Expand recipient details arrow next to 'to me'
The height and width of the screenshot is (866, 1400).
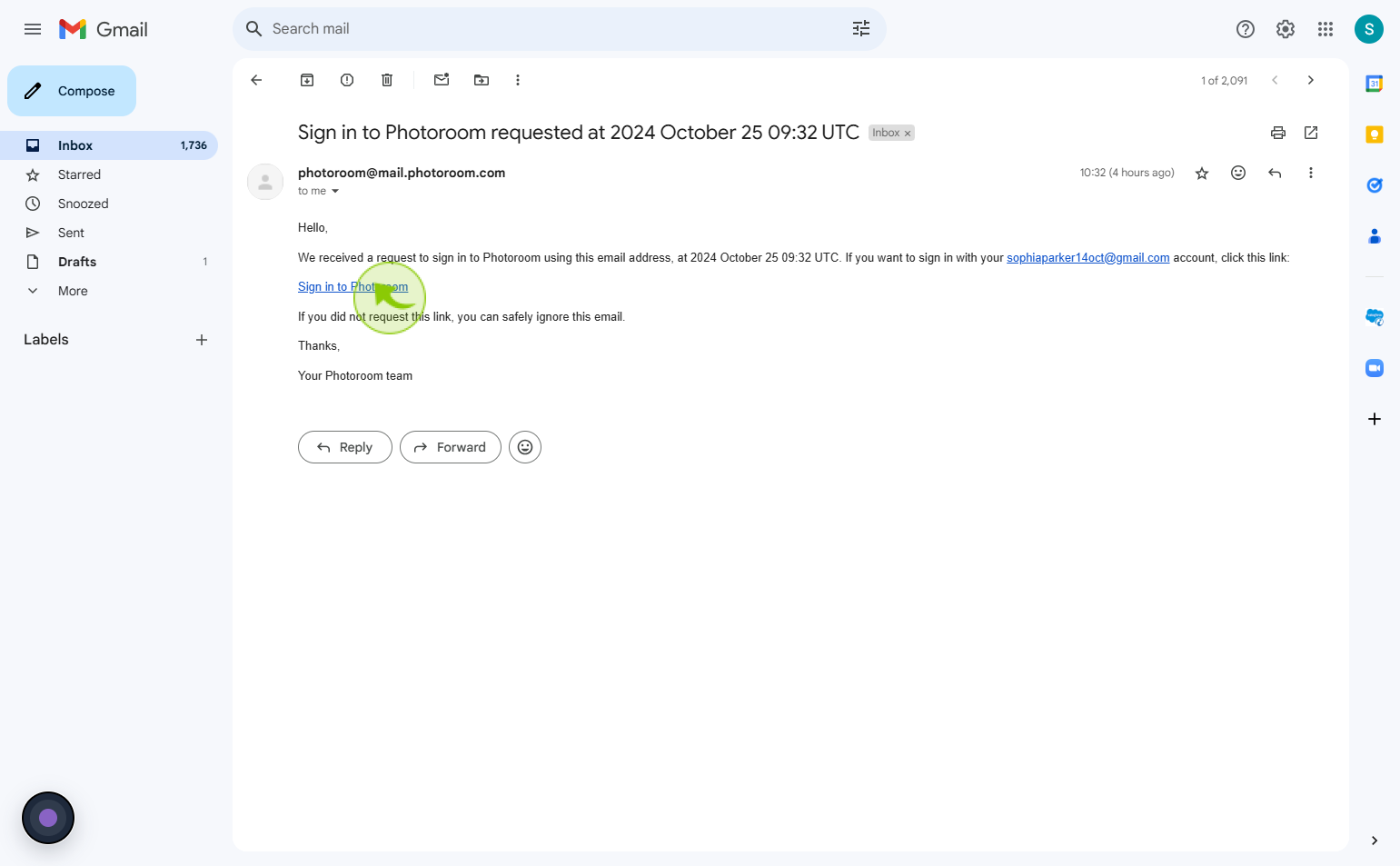[x=335, y=191]
